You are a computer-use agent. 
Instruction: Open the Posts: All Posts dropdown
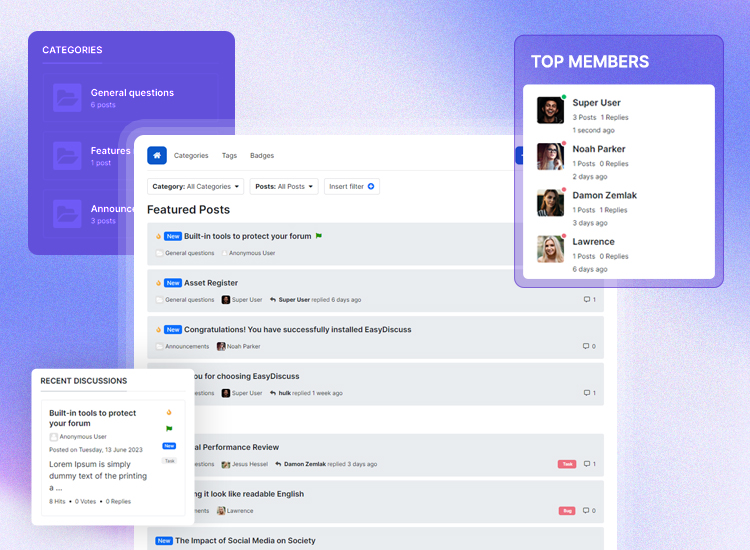[284, 187]
